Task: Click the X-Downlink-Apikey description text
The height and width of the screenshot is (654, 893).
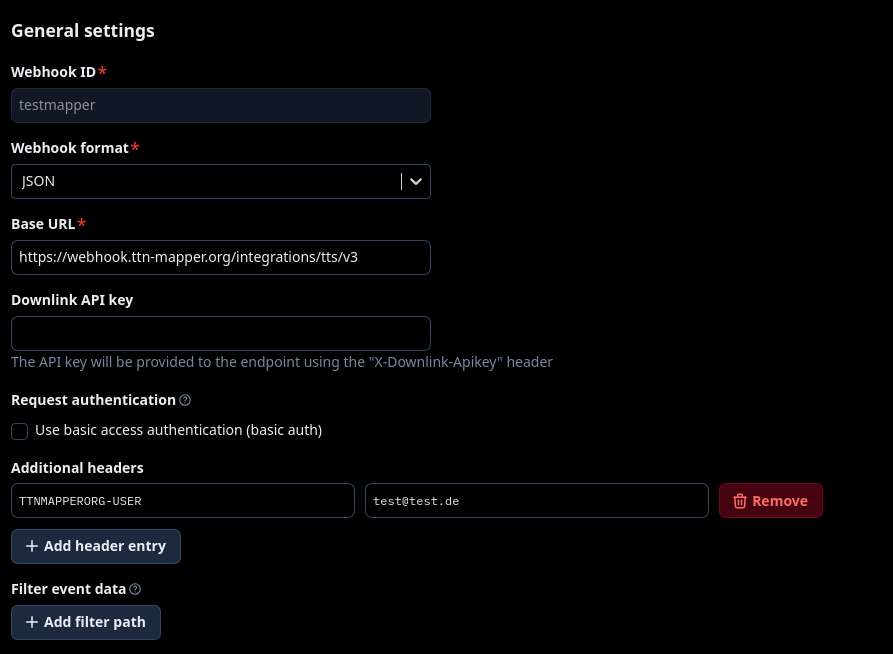Action: coord(282,362)
